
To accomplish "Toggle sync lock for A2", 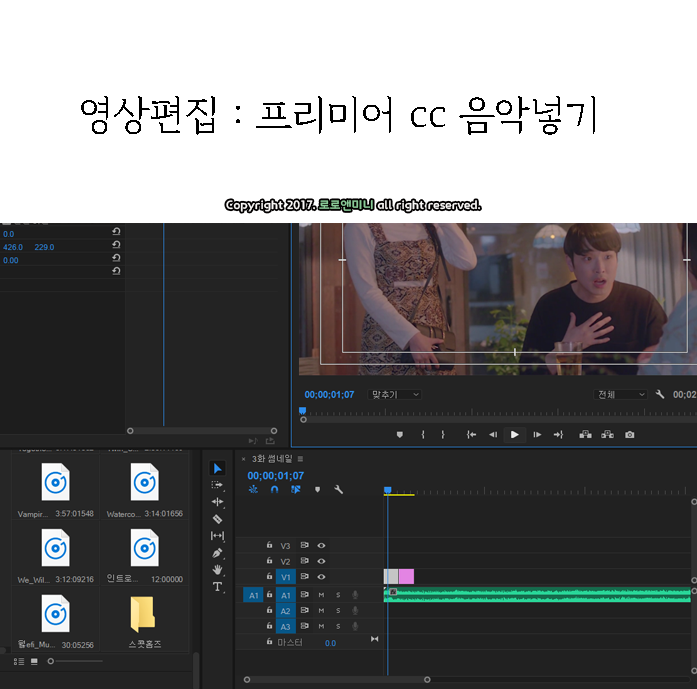I will [304, 610].
